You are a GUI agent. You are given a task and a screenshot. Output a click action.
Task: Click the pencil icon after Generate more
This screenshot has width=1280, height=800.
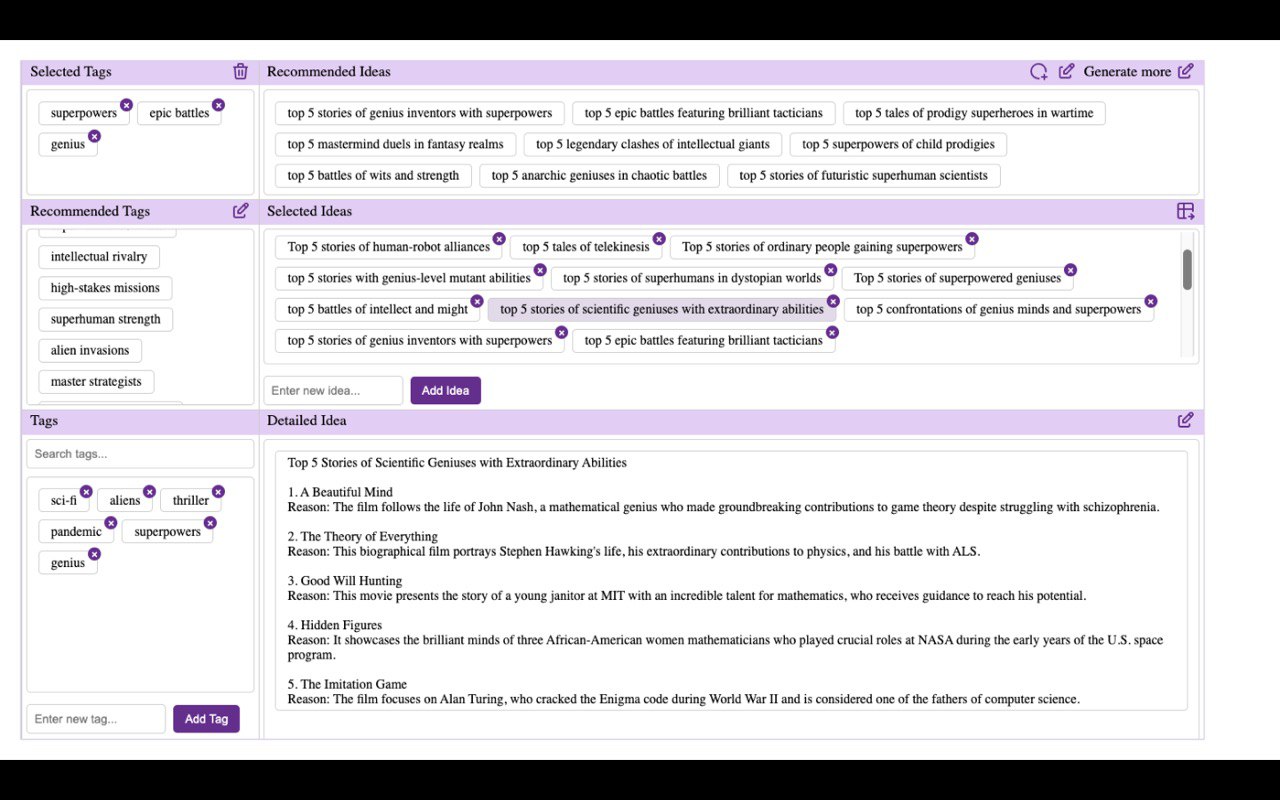[x=1186, y=71]
